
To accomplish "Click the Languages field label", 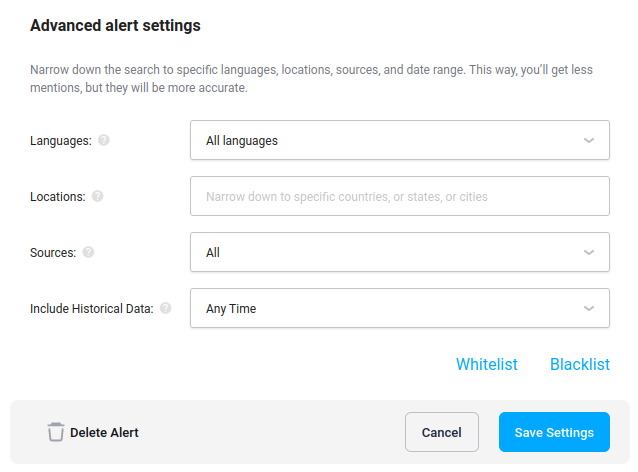I will tap(61, 141).
